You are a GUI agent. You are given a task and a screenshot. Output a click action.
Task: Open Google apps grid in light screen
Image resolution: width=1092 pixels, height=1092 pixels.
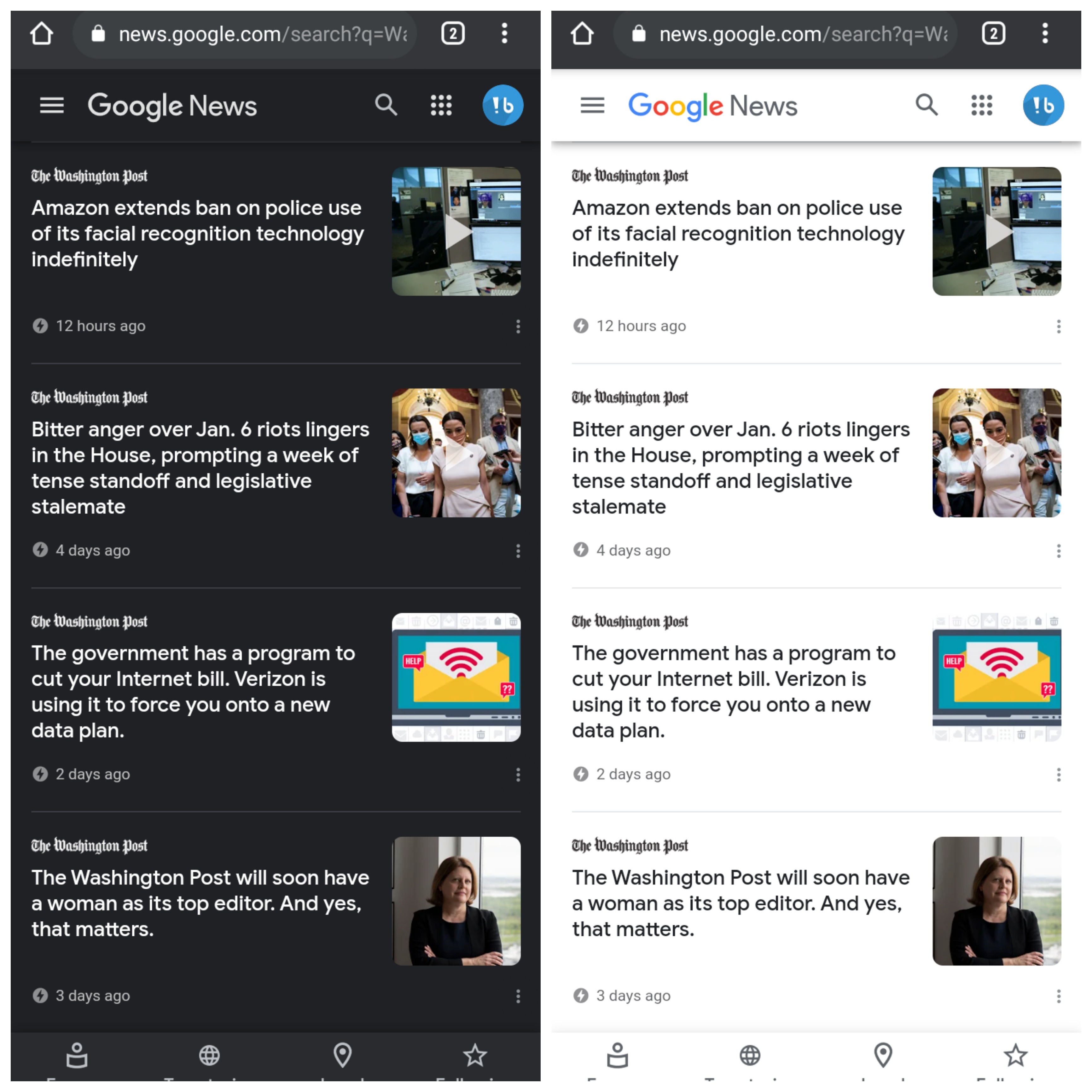[x=982, y=105]
